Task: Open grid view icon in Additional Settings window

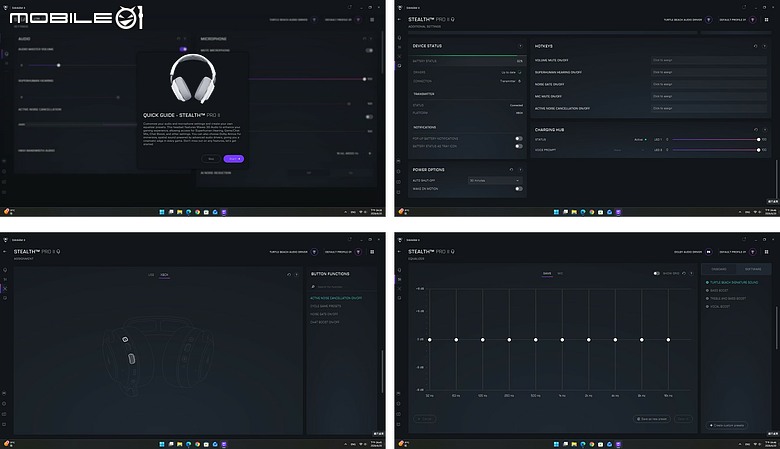Action: tap(767, 20)
